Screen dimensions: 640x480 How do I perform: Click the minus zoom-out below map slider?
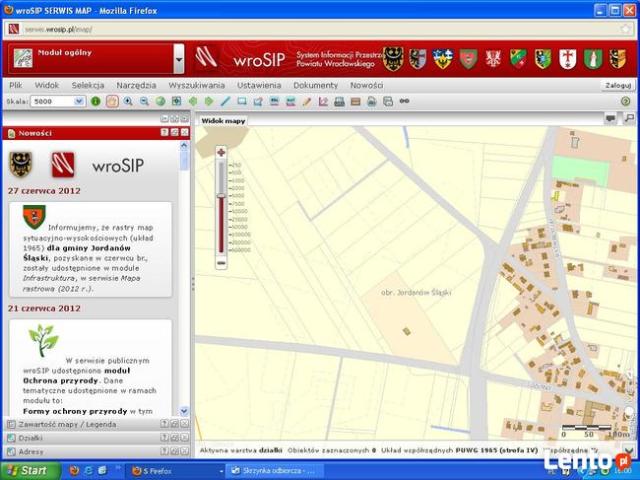point(221,262)
